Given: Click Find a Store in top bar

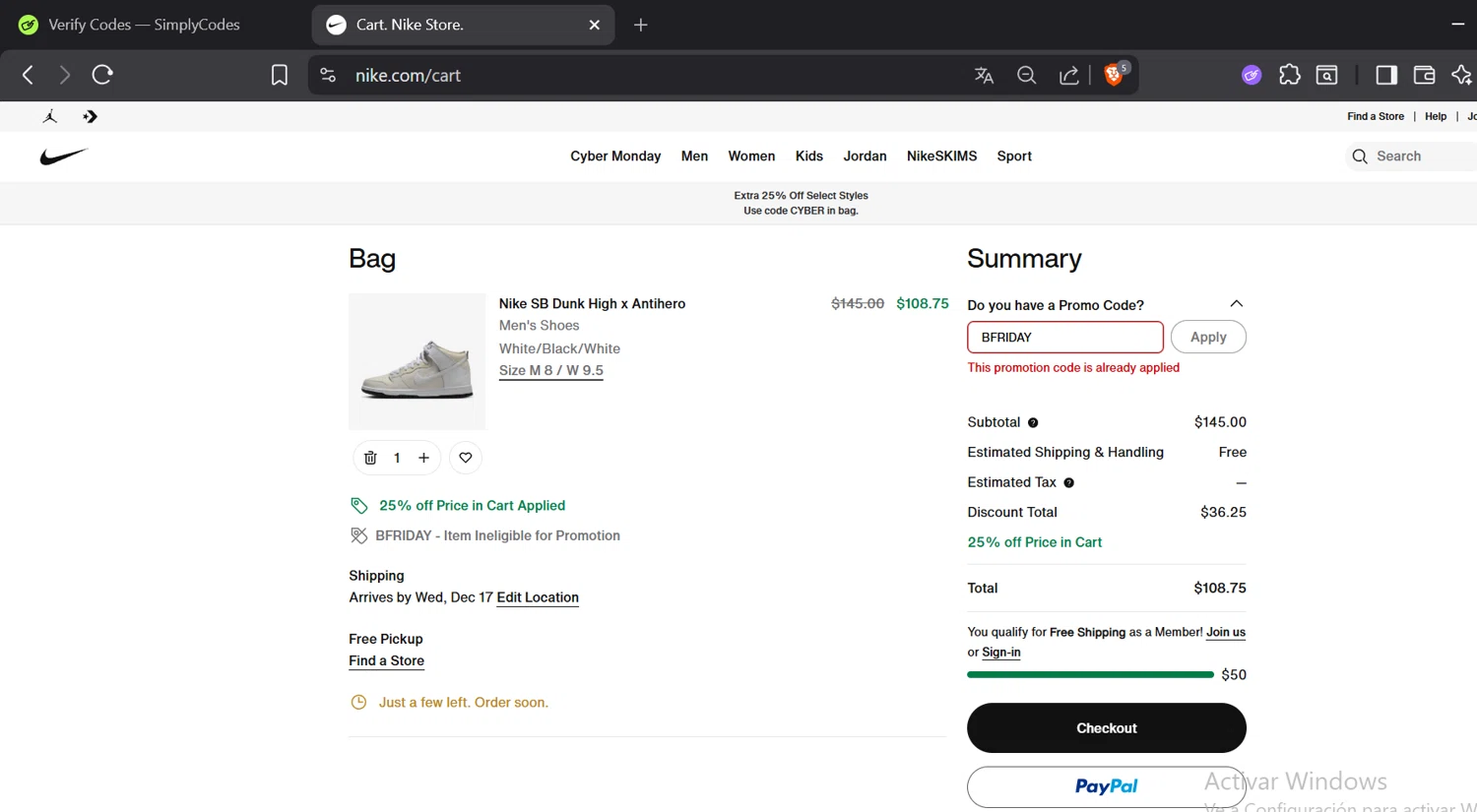Looking at the screenshot, I should point(1376,116).
